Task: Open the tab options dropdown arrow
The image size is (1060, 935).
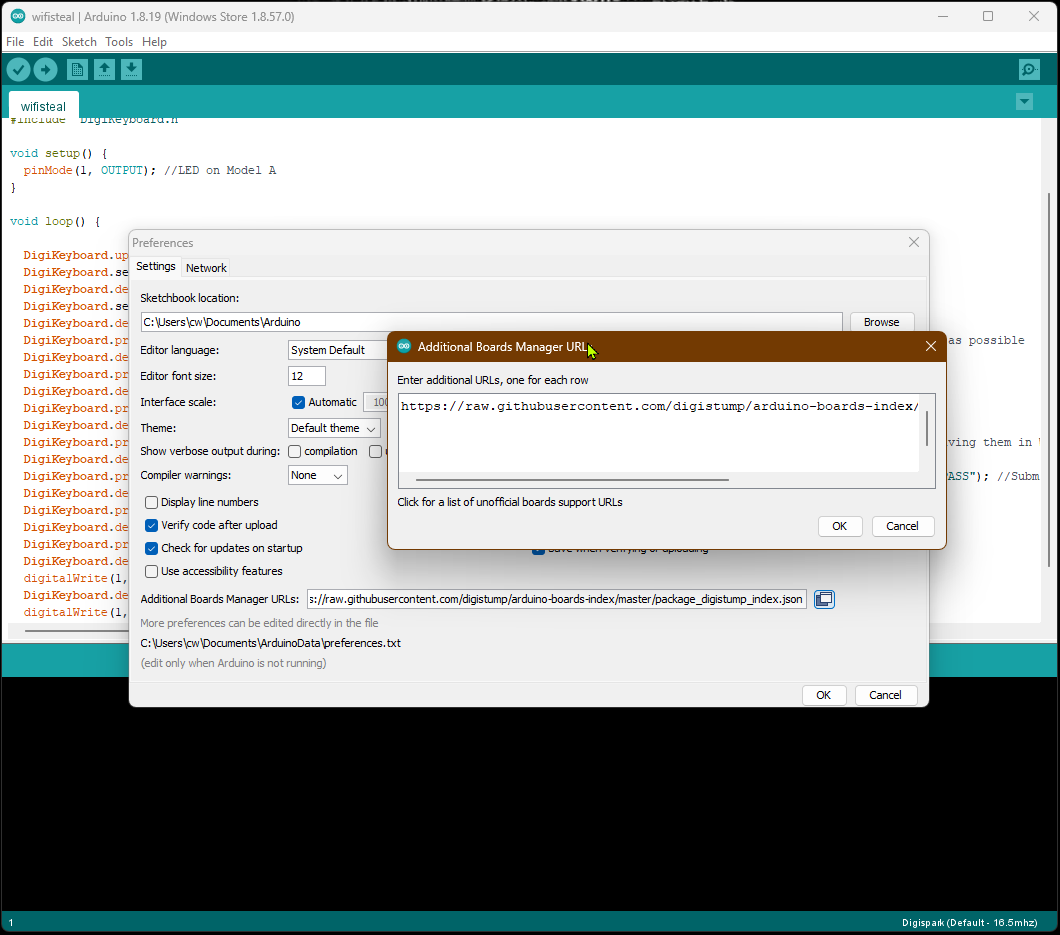Action: click(x=1024, y=102)
